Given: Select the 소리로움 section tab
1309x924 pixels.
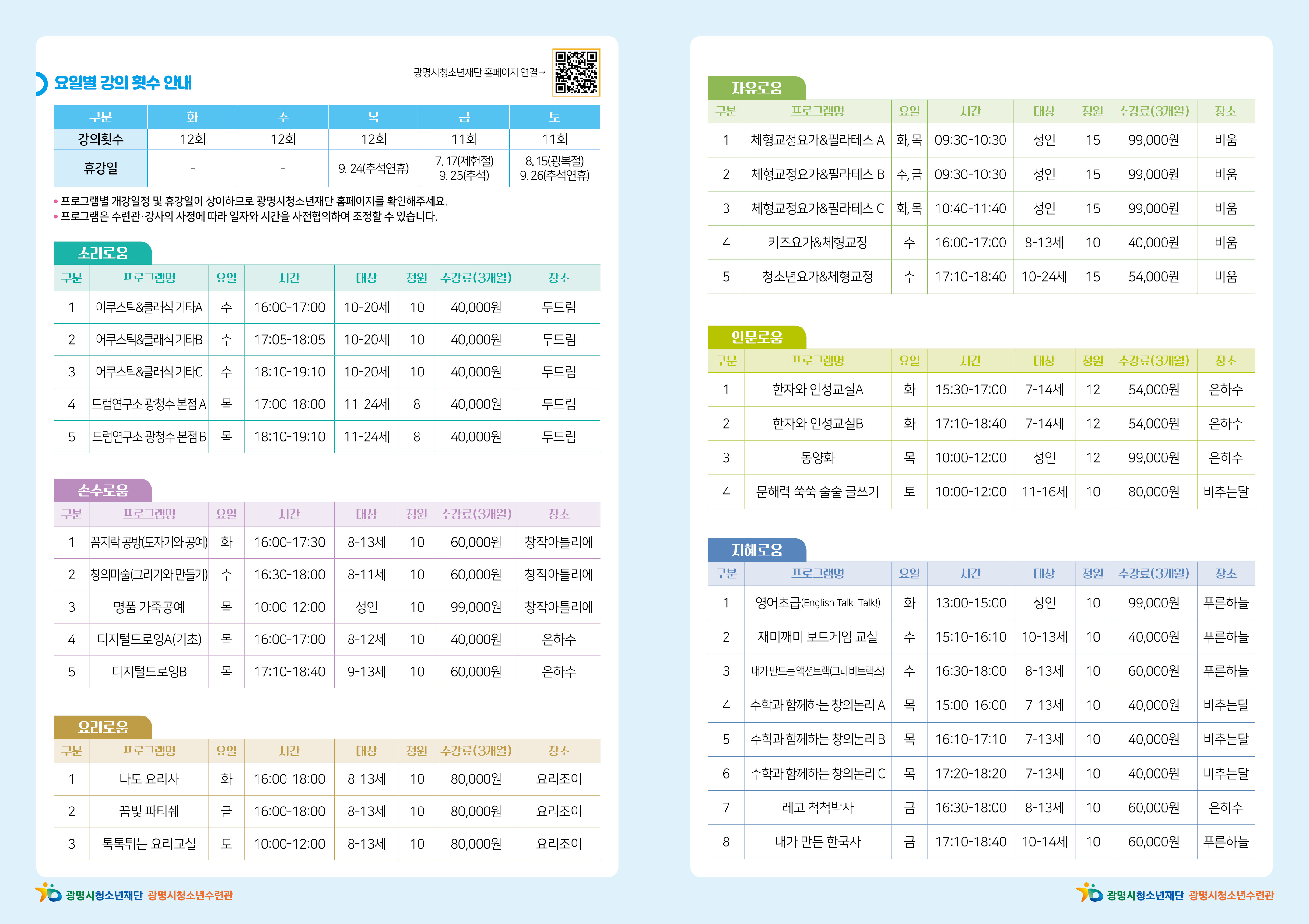Looking at the screenshot, I should point(103,253).
